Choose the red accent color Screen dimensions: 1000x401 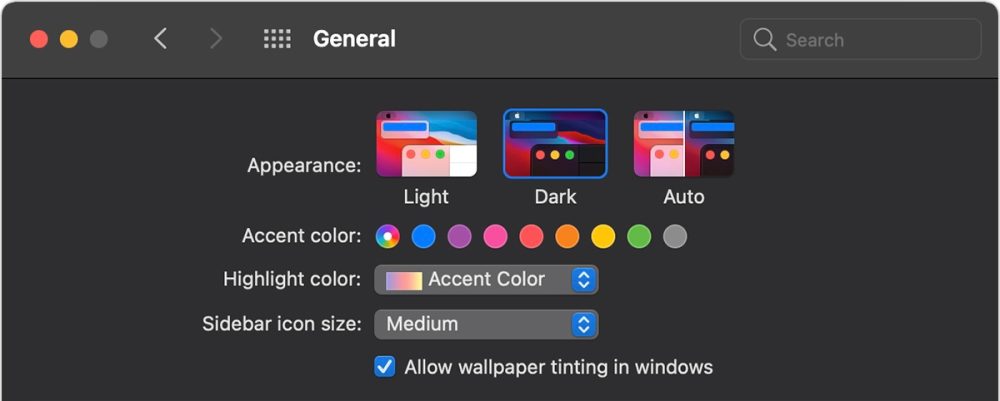[532, 237]
